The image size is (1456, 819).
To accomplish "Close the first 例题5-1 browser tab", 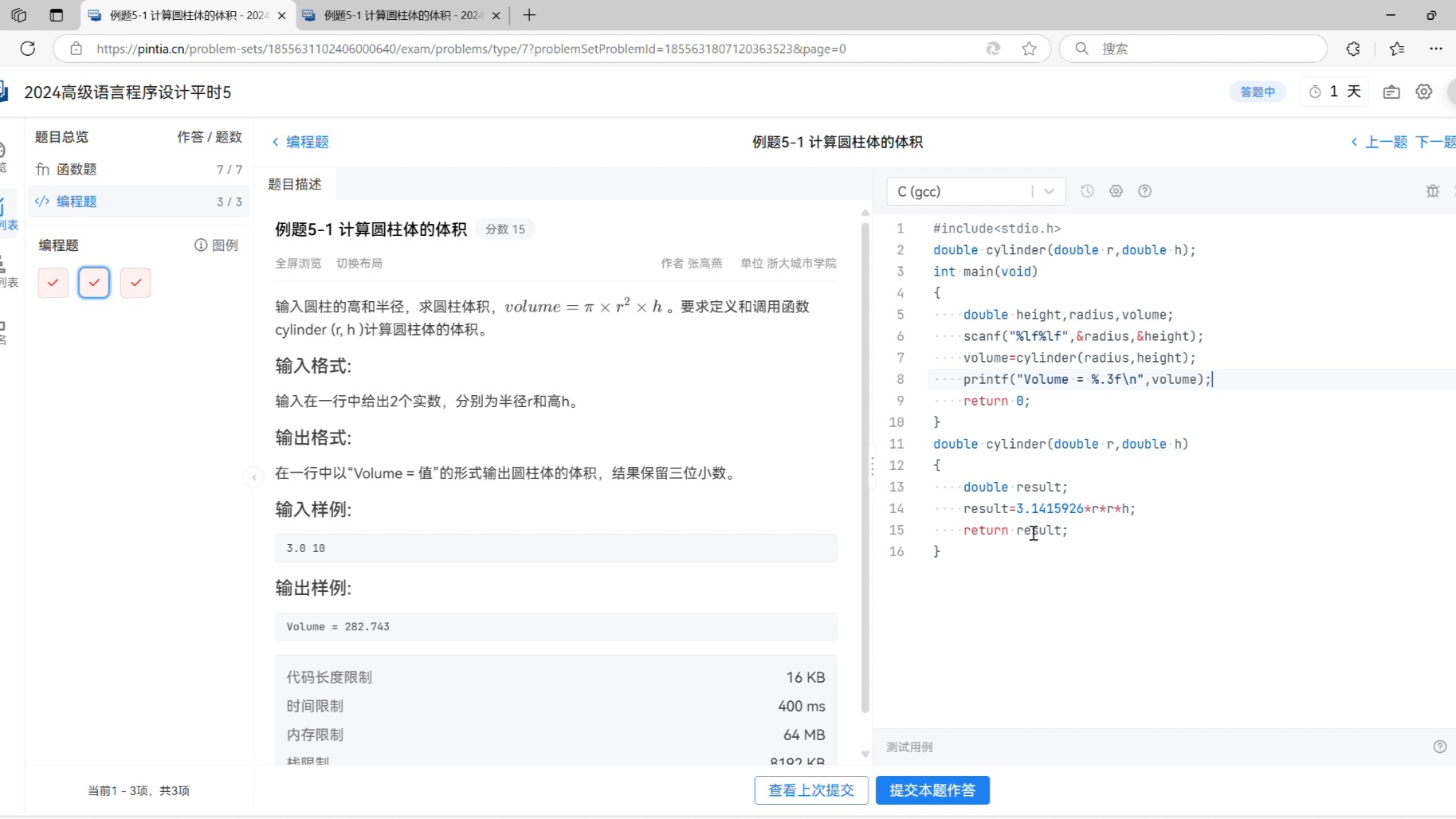I will (x=281, y=15).
